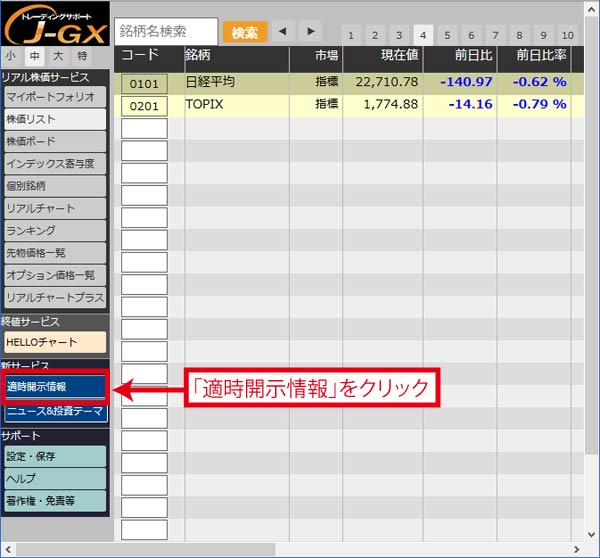The image size is (600, 558).
Task: Open ニュース&投資テーマ
Action: [53, 412]
